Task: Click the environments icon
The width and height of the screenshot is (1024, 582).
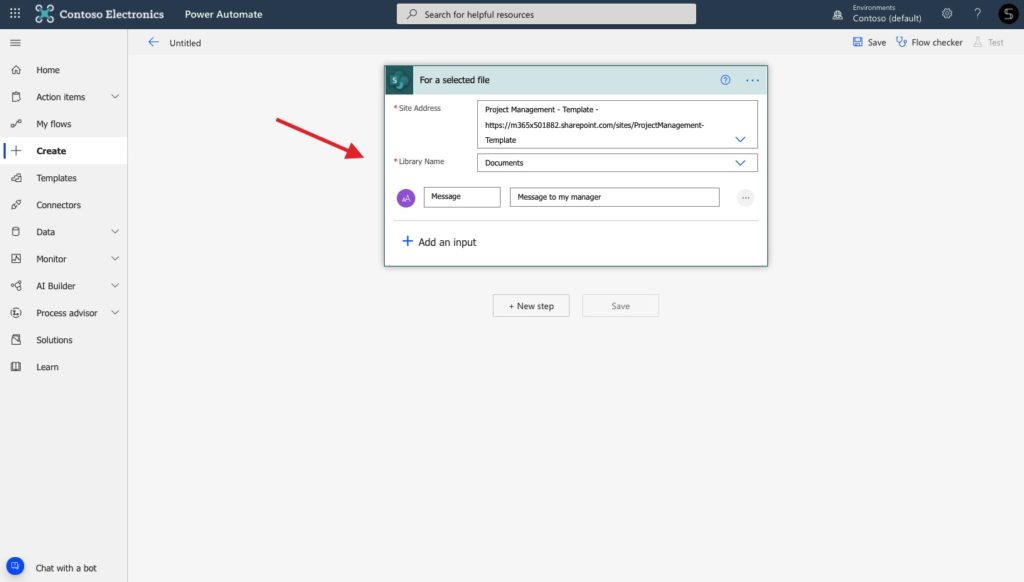Action: point(837,14)
